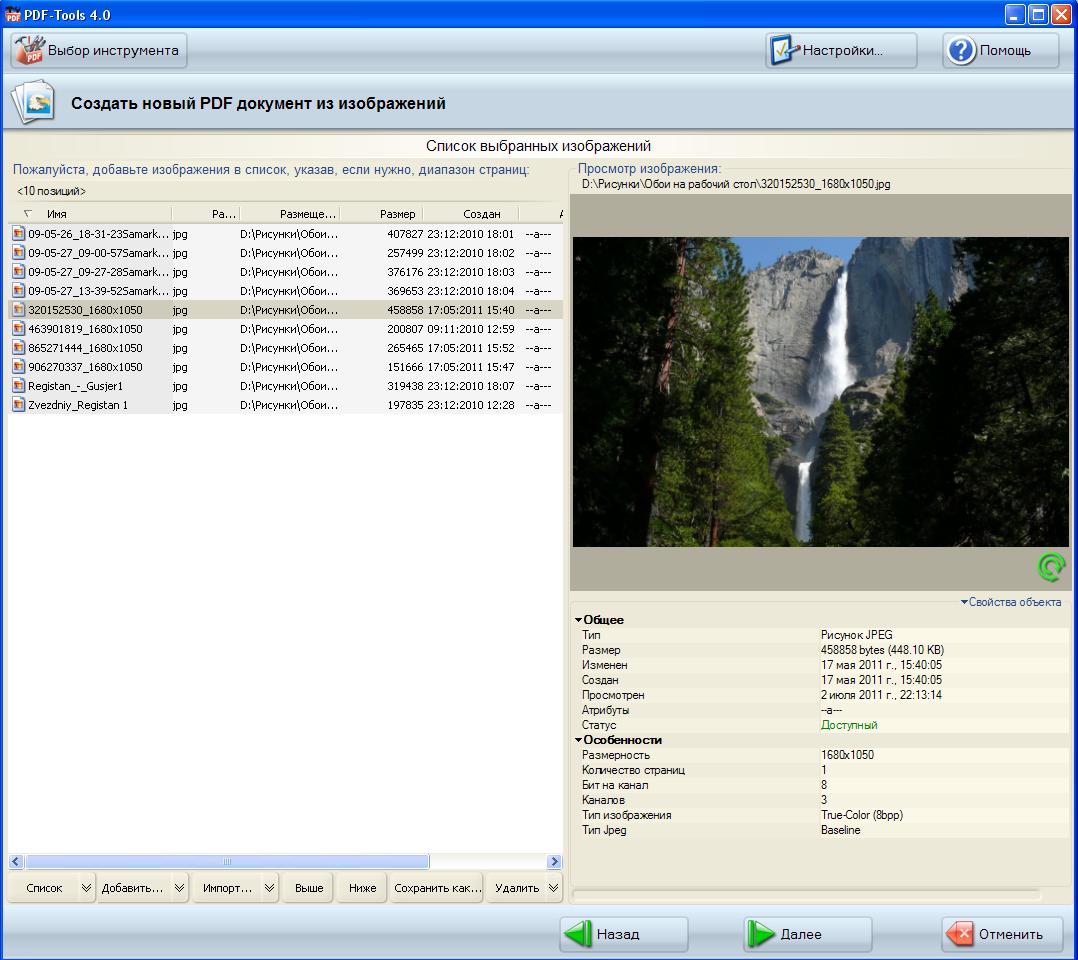Screen dimensions: 1078x960
Task: Select row Zvezdniy_Registan 1
Action: click(285, 405)
